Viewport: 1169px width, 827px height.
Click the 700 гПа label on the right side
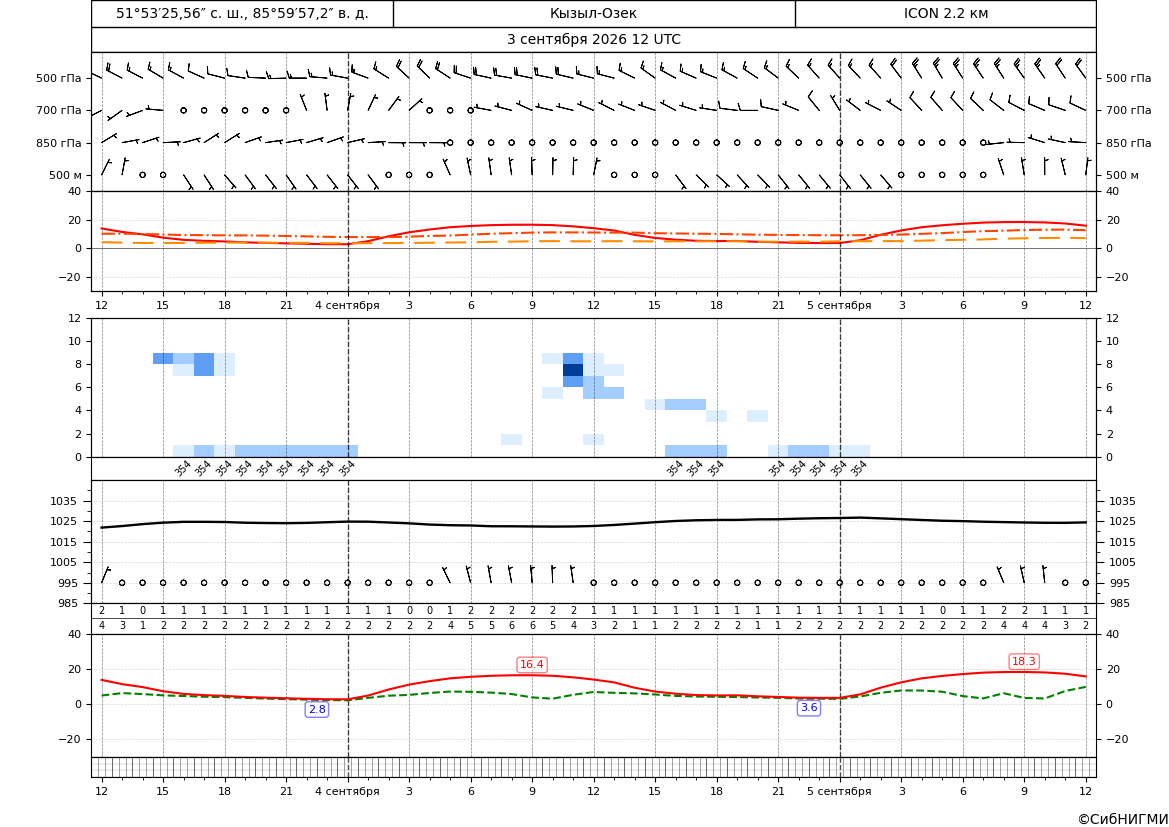1128,110
